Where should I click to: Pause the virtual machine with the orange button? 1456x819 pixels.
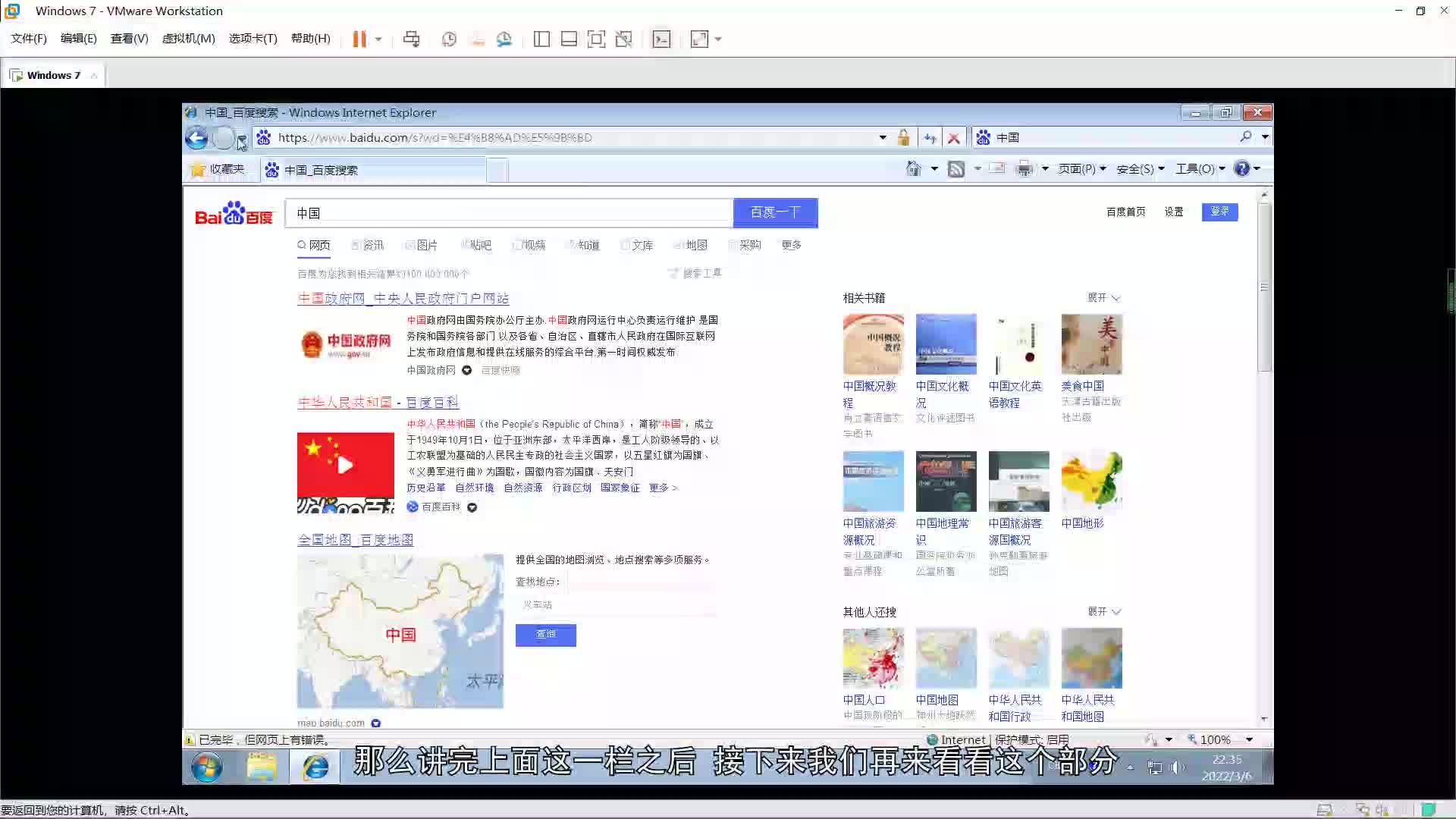[x=359, y=39]
